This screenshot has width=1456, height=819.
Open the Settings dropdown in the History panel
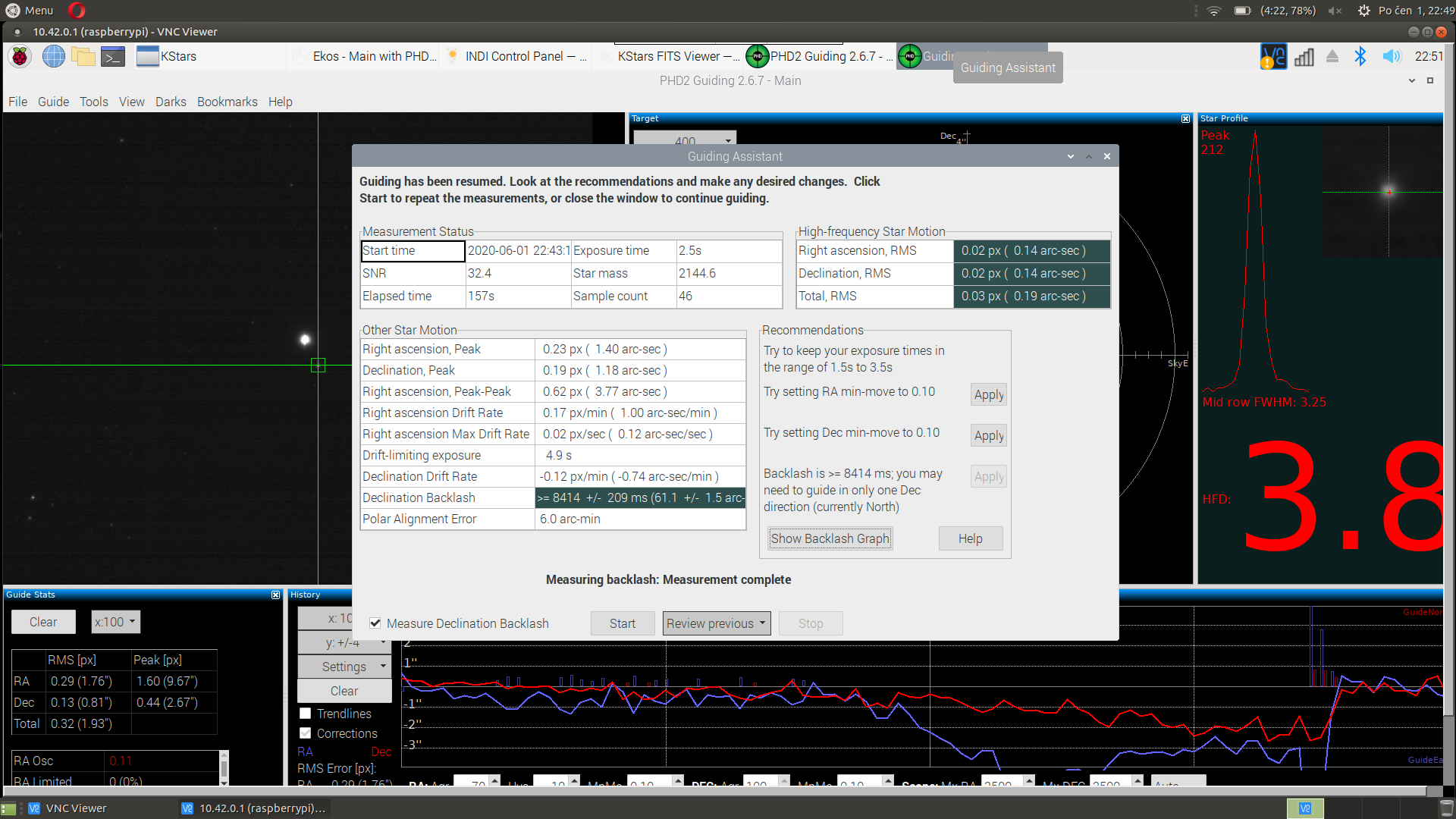click(x=344, y=667)
